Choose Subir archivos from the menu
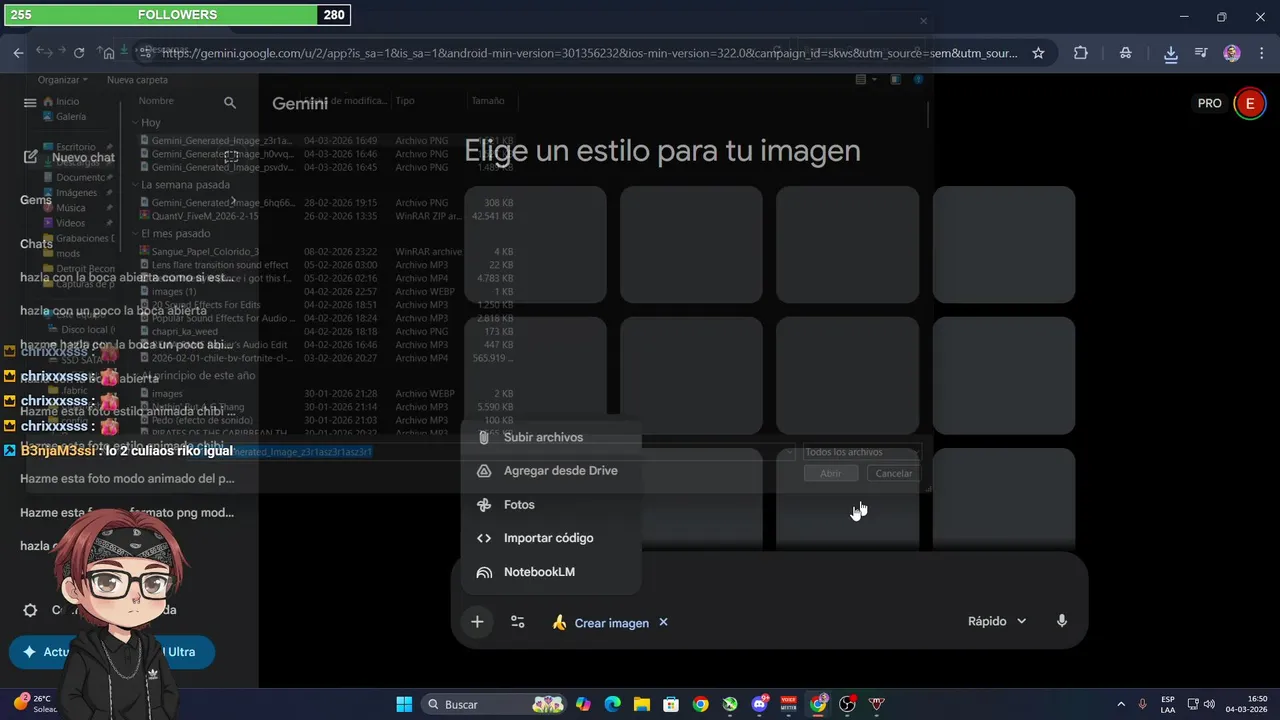The height and width of the screenshot is (720, 1280). [551, 437]
